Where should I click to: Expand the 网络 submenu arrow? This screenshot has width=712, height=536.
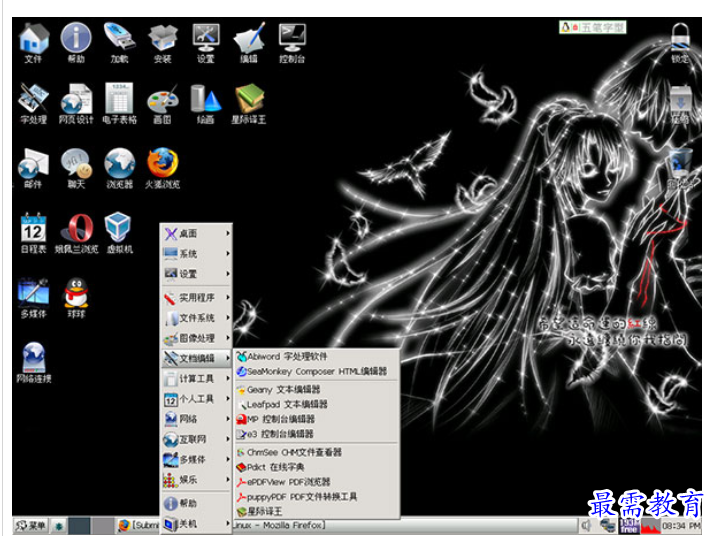(228, 419)
